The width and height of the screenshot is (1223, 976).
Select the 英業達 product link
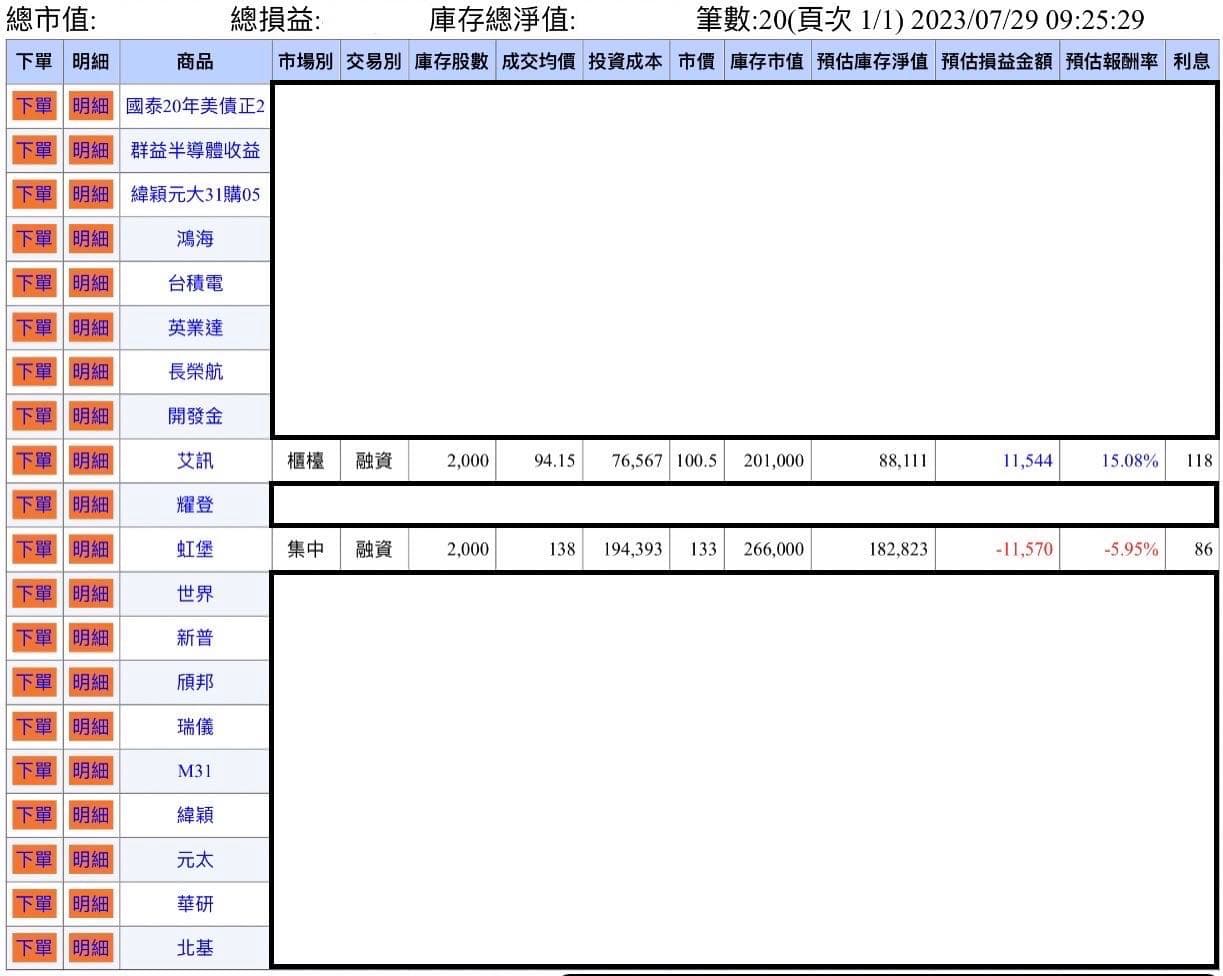[195, 327]
